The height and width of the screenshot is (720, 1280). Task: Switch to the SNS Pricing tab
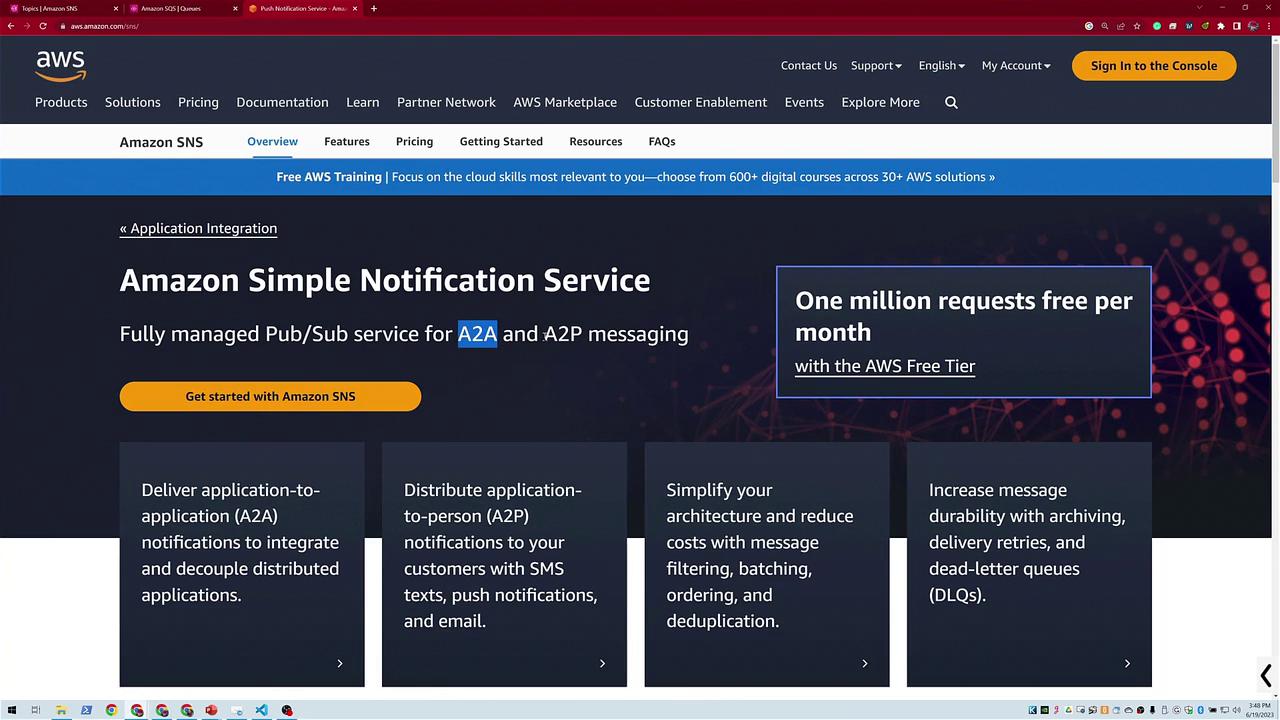pyautogui.click(x=414, y=141)
